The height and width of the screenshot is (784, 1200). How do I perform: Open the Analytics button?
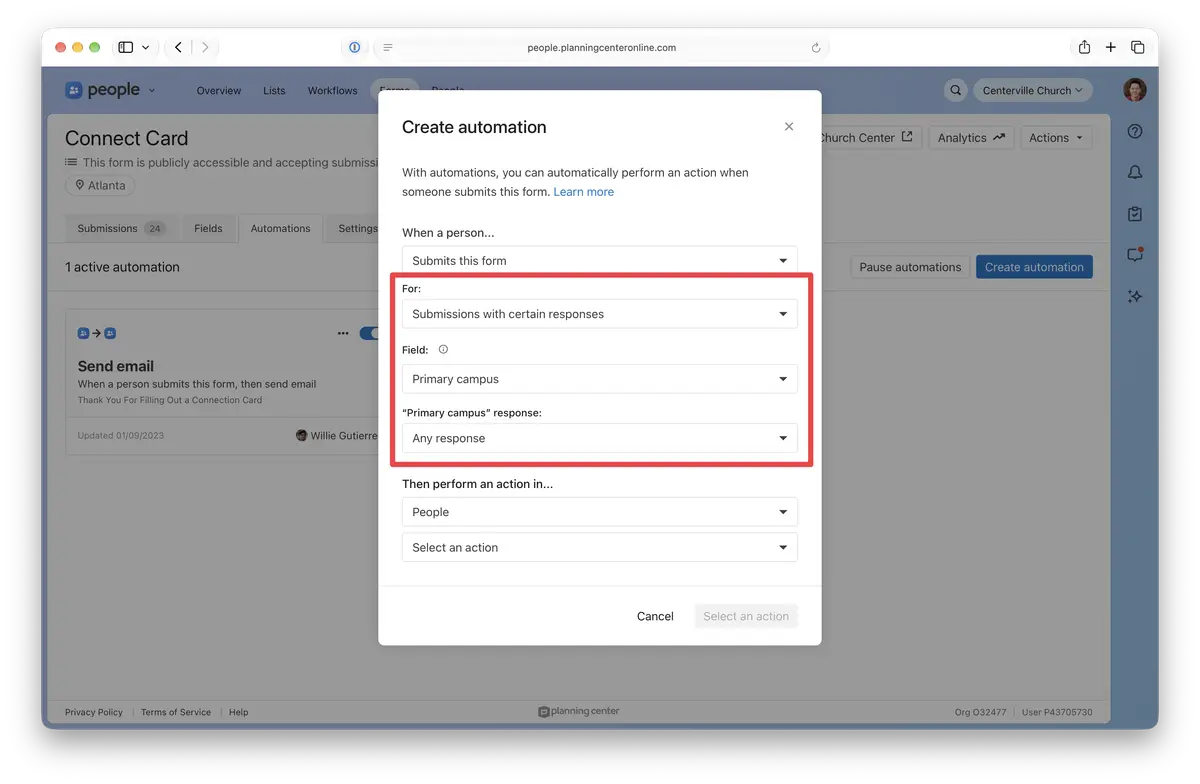(971, 138)
